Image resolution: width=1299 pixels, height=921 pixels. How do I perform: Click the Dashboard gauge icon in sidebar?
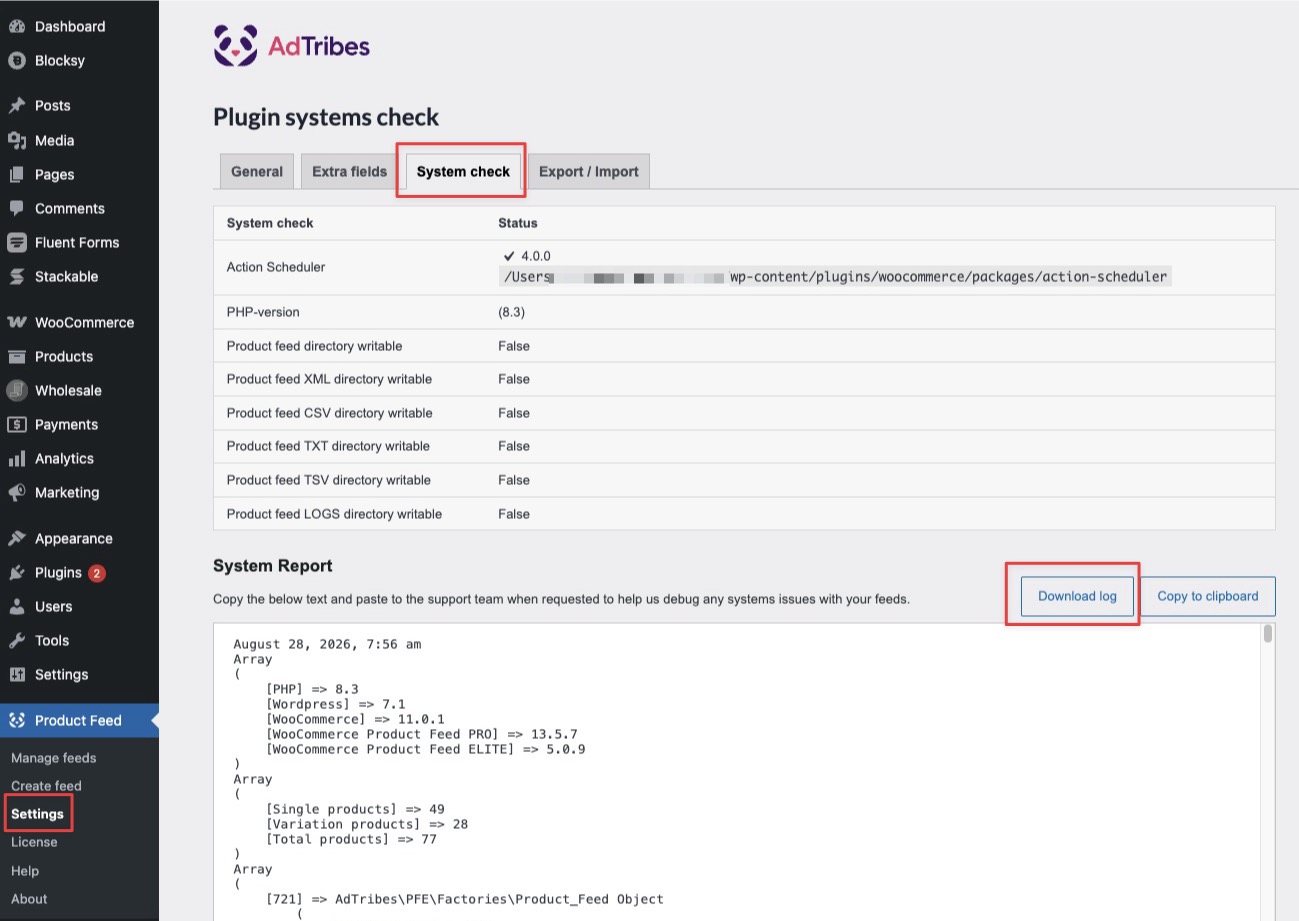click(x=16, y=26)
